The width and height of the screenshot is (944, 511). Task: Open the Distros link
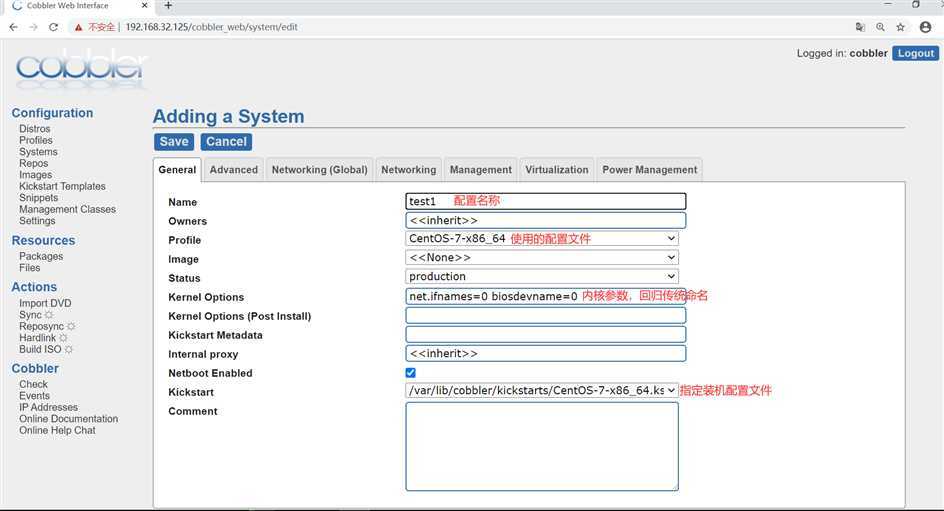34,129
